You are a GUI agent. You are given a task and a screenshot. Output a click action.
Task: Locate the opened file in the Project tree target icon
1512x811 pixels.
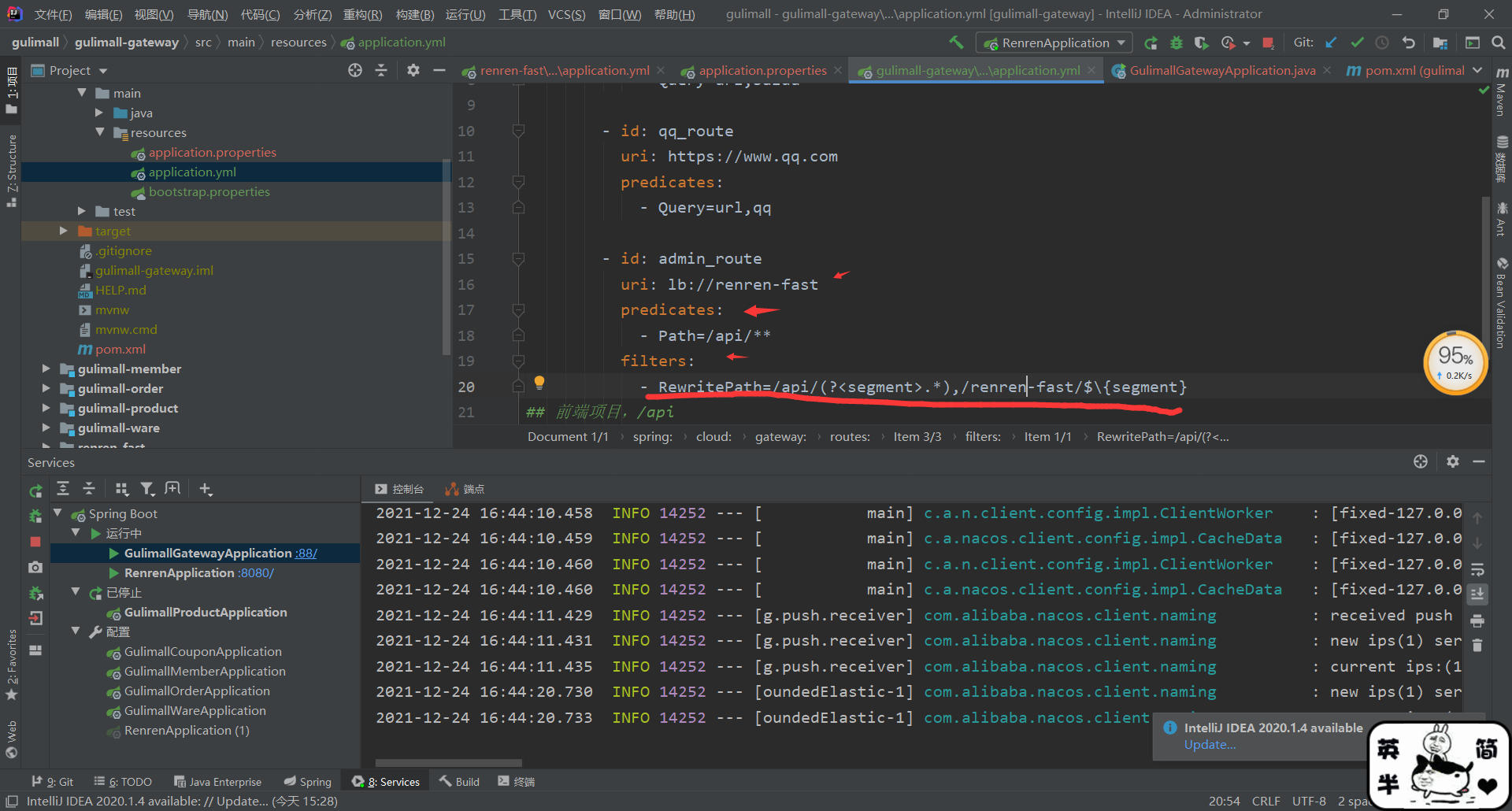[355, 70]
